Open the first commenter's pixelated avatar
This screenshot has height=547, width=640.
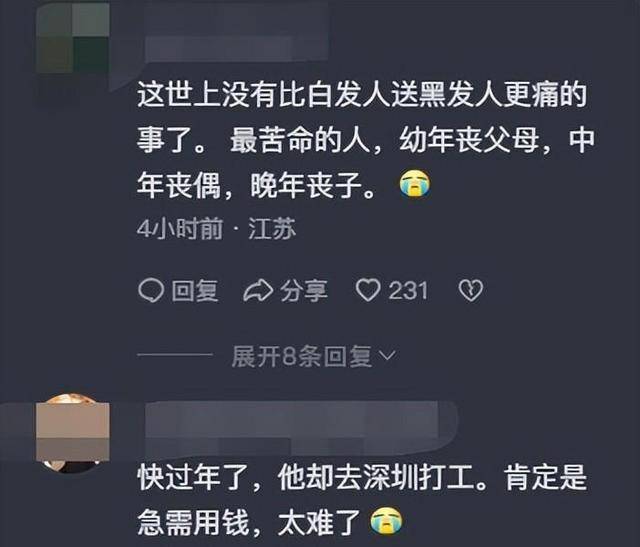pos(73,38)
